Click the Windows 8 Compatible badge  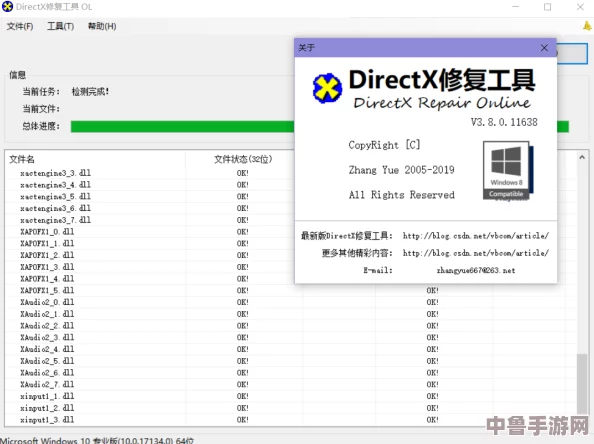tap(508, 170)
